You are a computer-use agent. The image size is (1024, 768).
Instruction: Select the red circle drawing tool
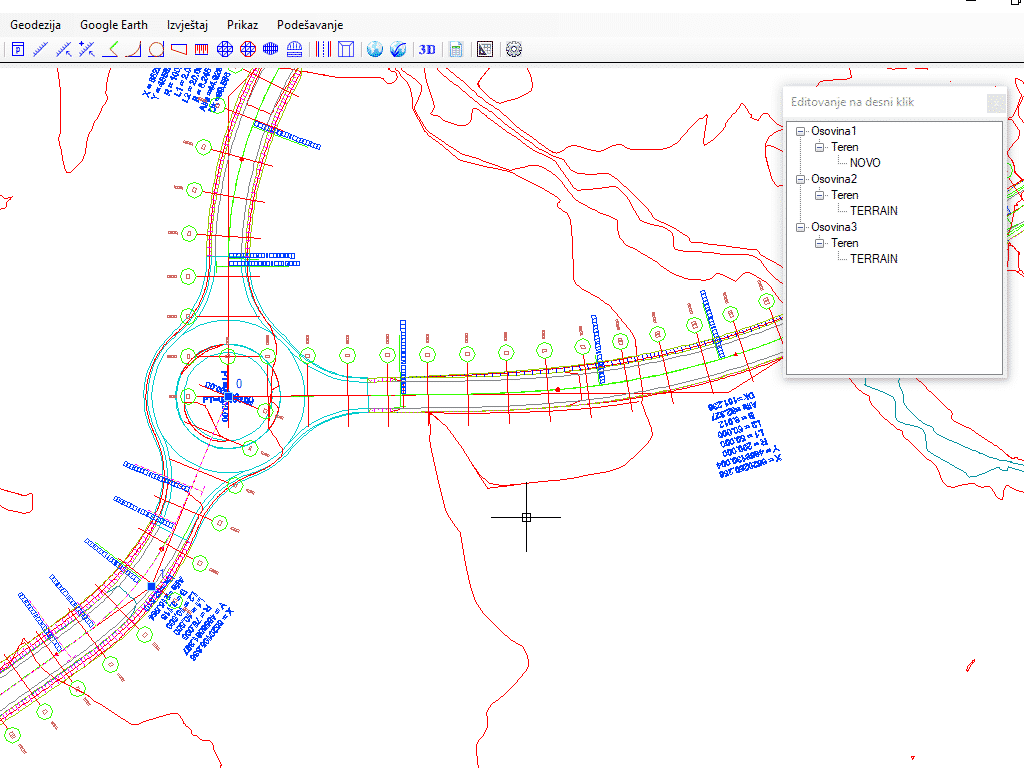click(x=156, y=49)
